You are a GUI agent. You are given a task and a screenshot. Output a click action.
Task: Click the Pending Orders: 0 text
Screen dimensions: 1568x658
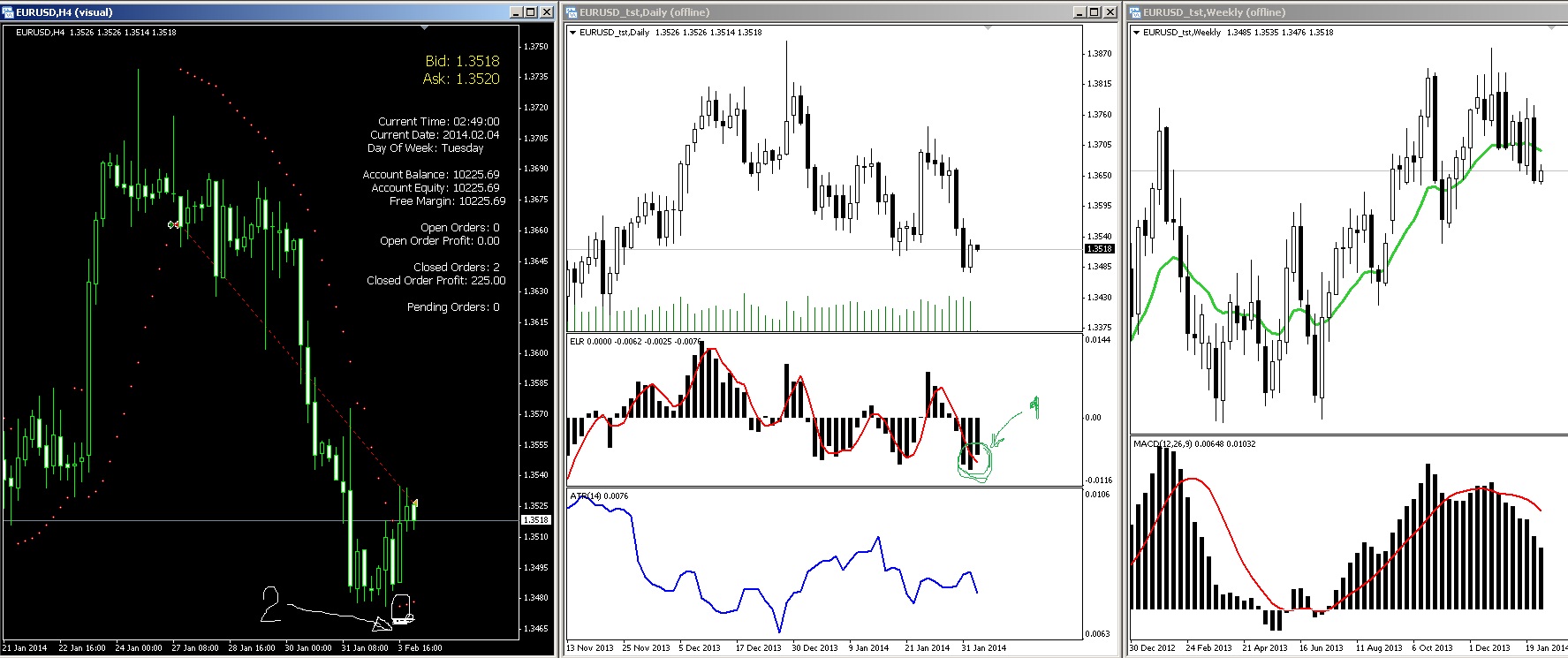click(453, 307)
